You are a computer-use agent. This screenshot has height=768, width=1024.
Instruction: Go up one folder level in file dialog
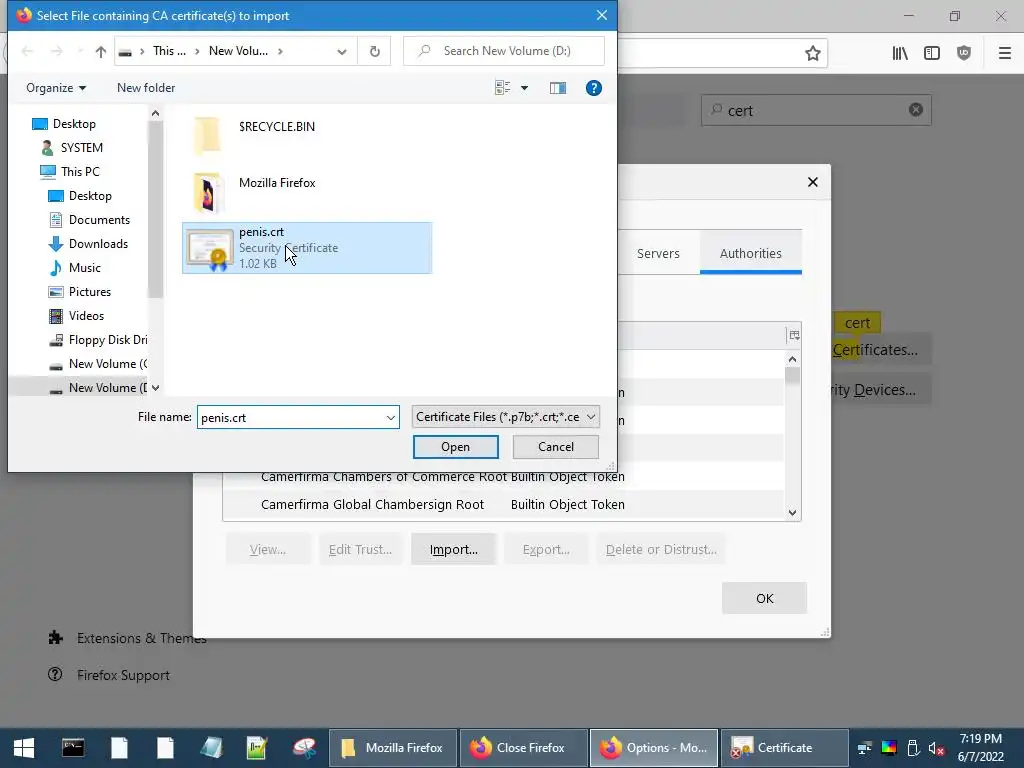click(101, 52)
